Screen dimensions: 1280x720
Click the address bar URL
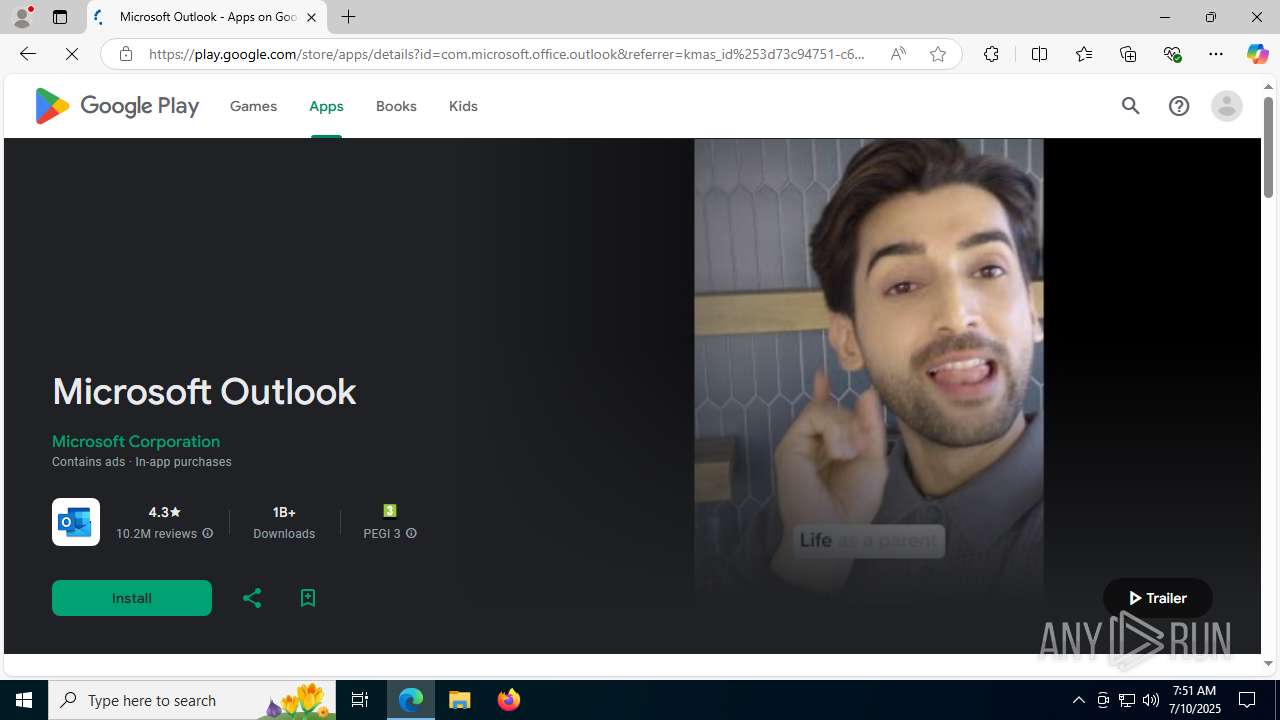click(x=507, y=54)
